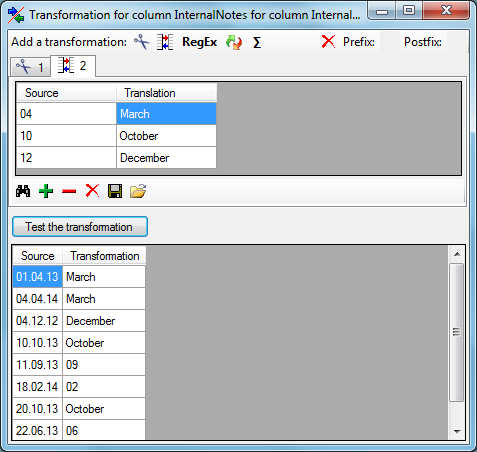This screenshot has width=477, height=452.
Task: Click Test the transformation button
Action: (x=80, y=227)
